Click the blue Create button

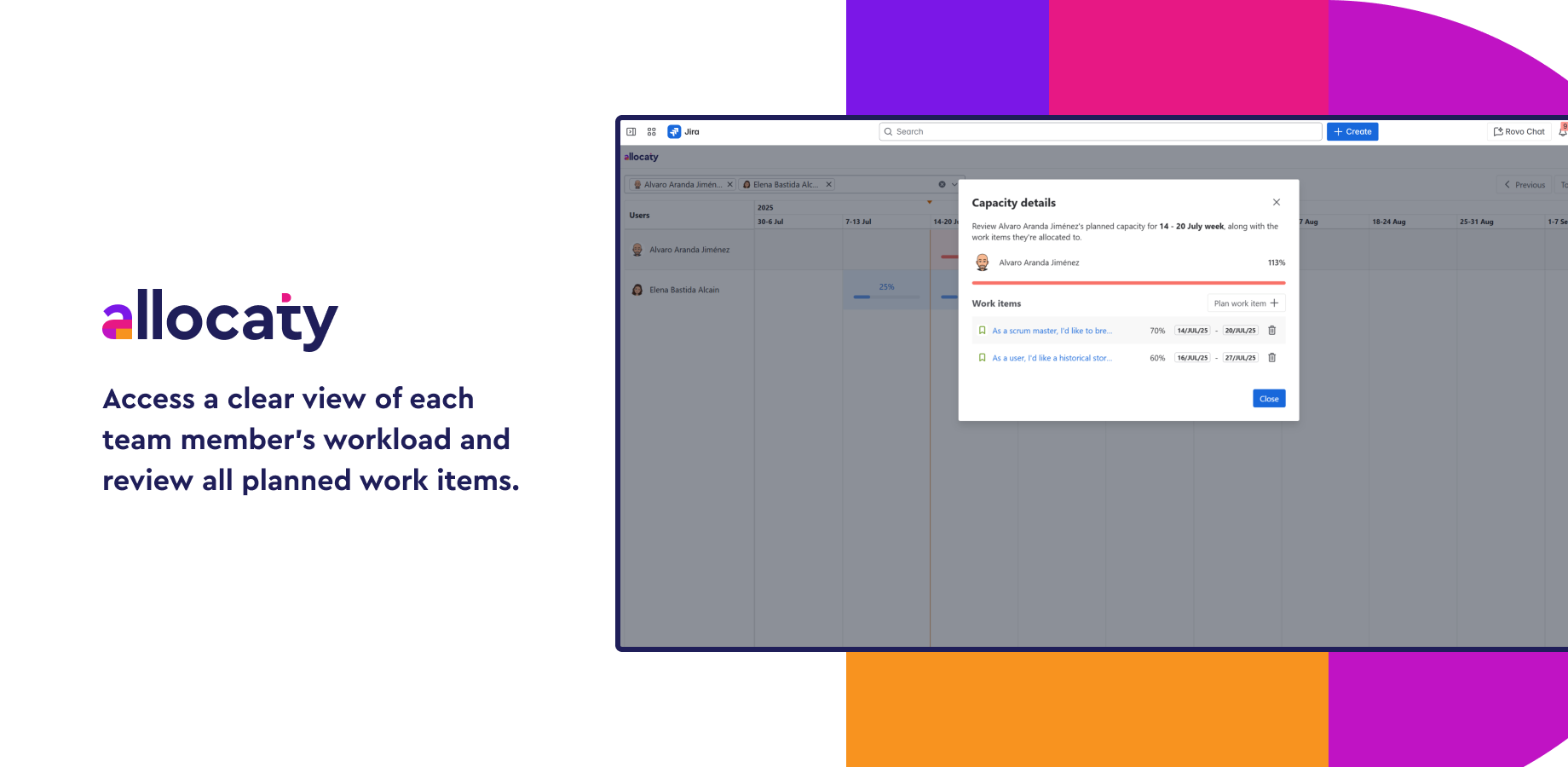(1352, 132)
